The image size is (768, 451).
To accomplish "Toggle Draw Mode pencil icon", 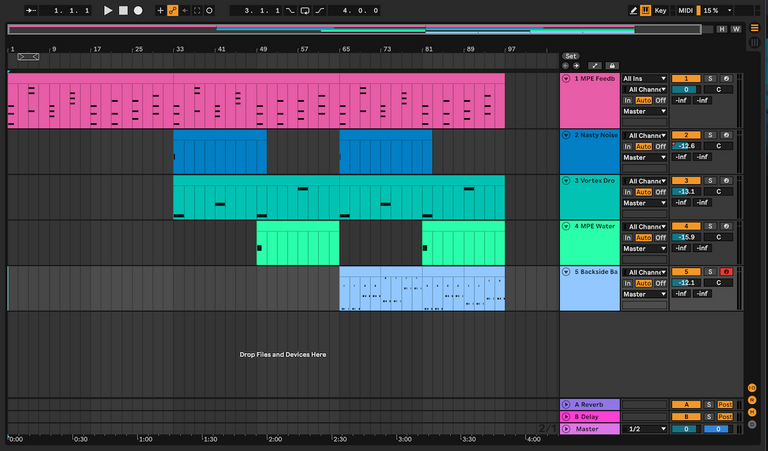I will (633, 10).
